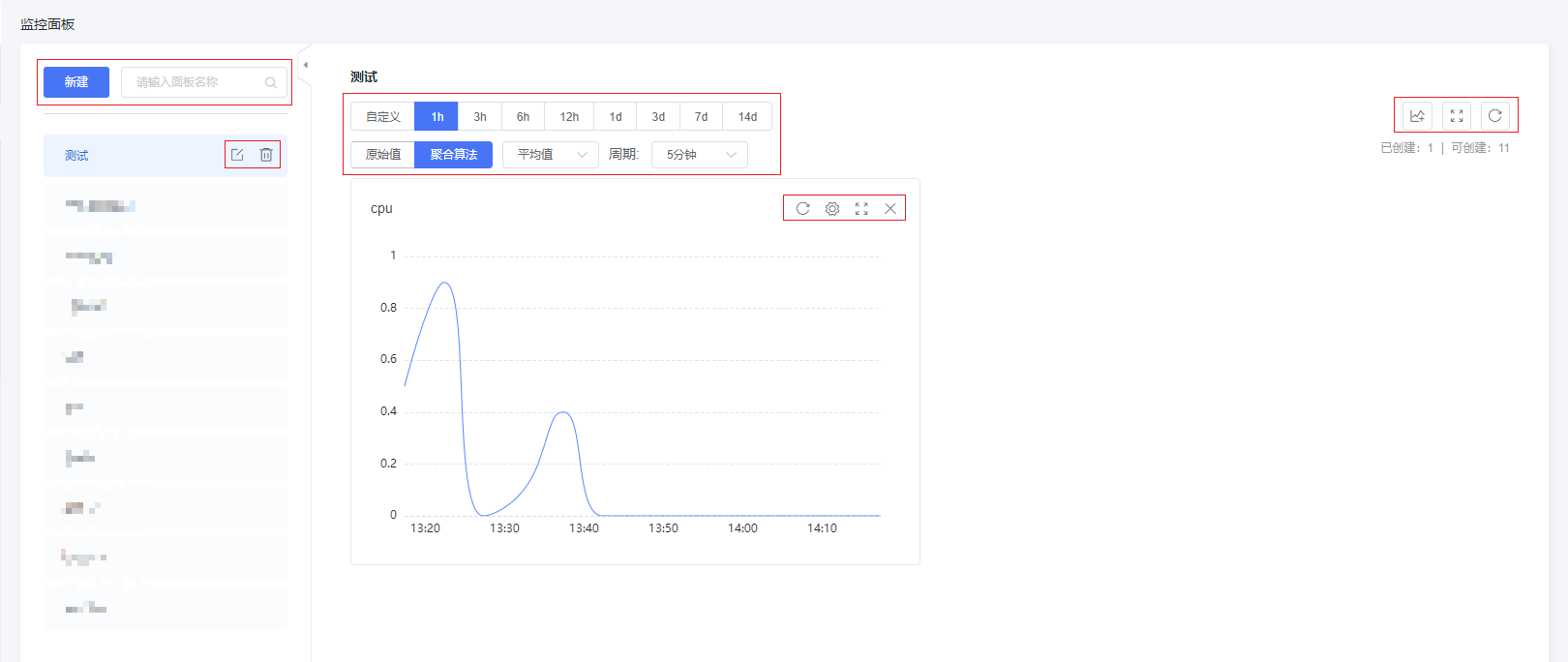
Task: Remove the cpu chart with X
Action: [890, 208]
